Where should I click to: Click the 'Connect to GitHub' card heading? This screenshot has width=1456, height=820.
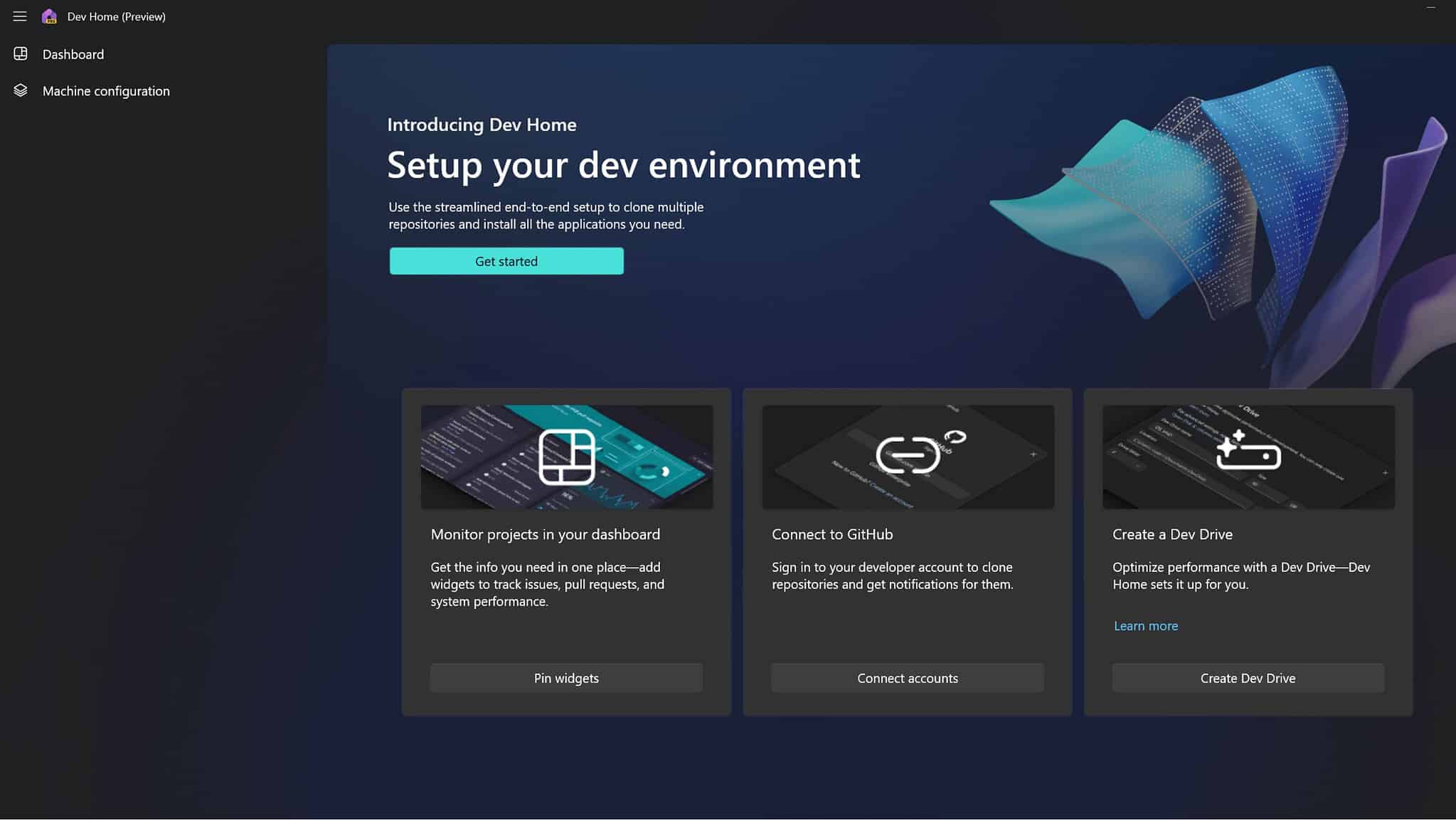(x=832, y=534)
